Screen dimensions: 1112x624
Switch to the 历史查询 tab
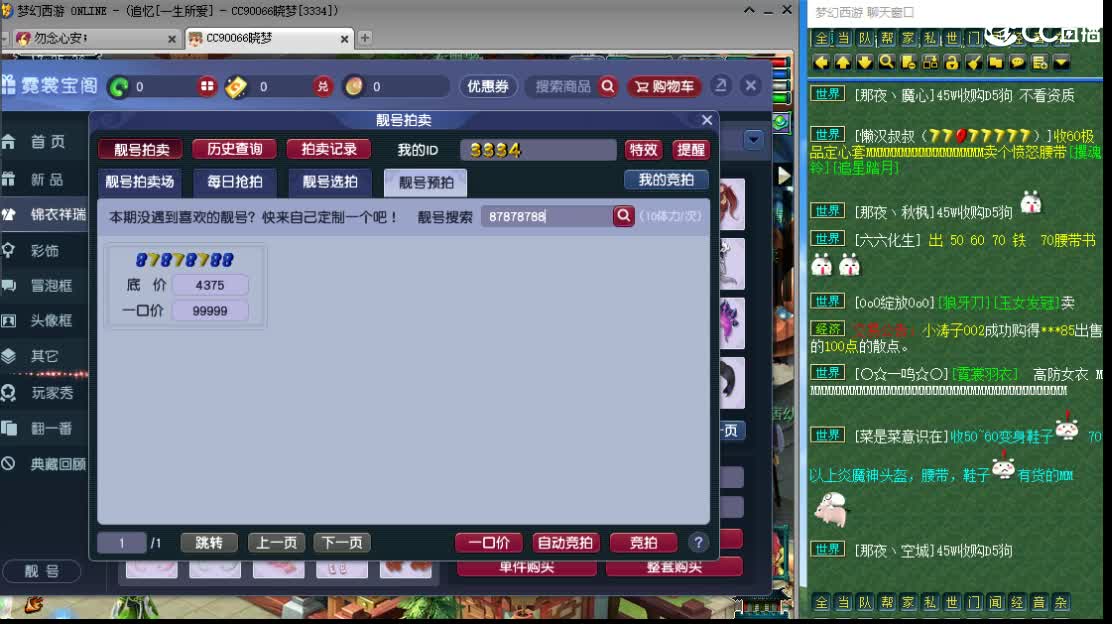234,149
